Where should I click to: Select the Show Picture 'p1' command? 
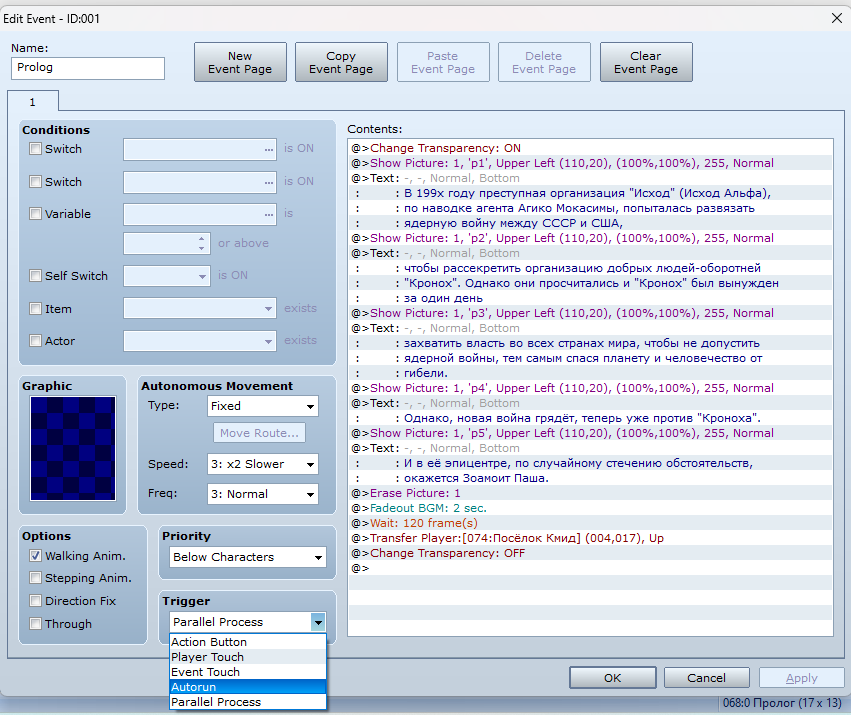[590, 163]
